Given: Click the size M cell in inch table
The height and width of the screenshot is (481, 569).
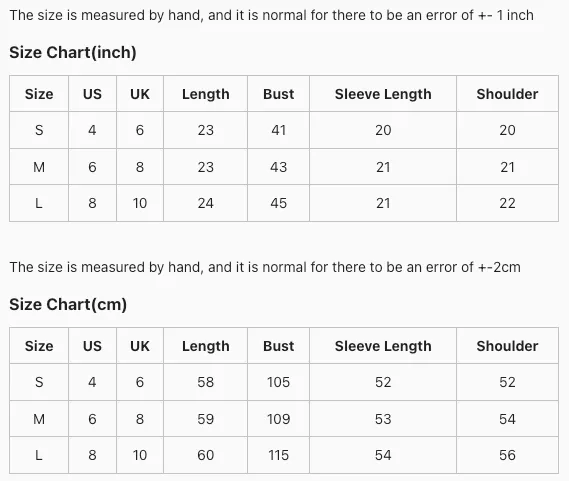Looking at the screenshot, I should (x=39, y=167).
